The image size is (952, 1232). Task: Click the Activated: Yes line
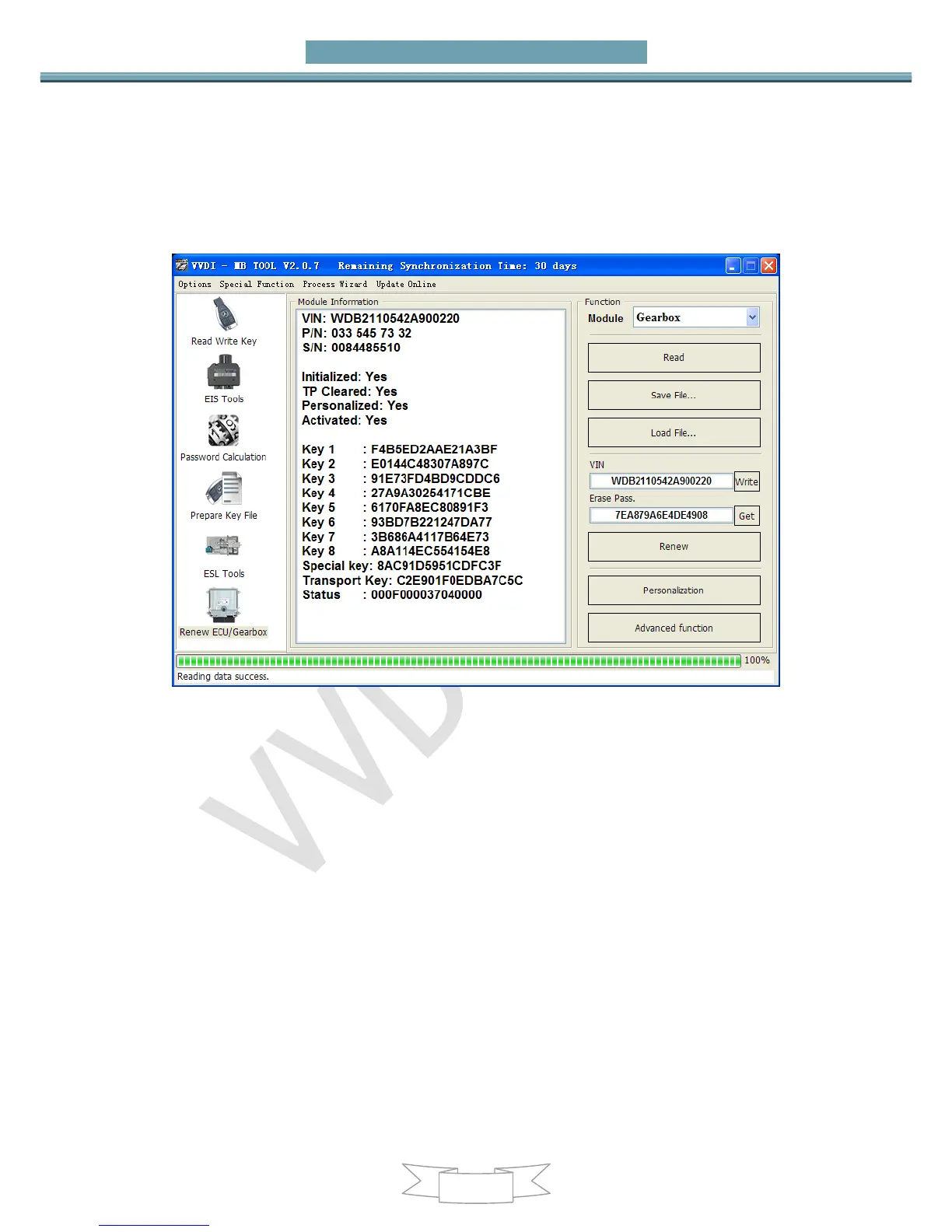pos(344,420)
